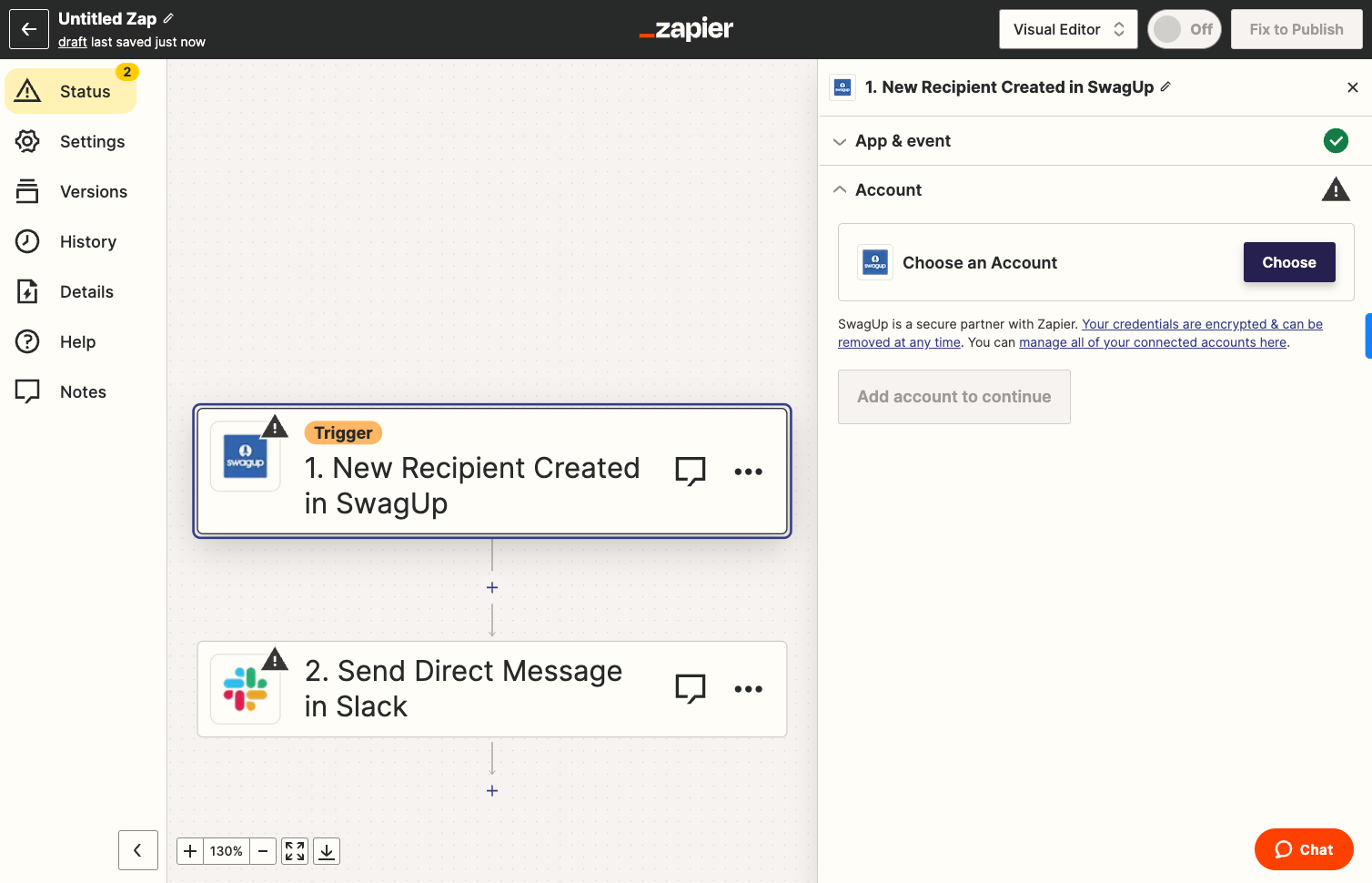This screenshot has width=1372, height=883.
Task: Fit Zap to view using expand icon
Action: click(295, 851)
